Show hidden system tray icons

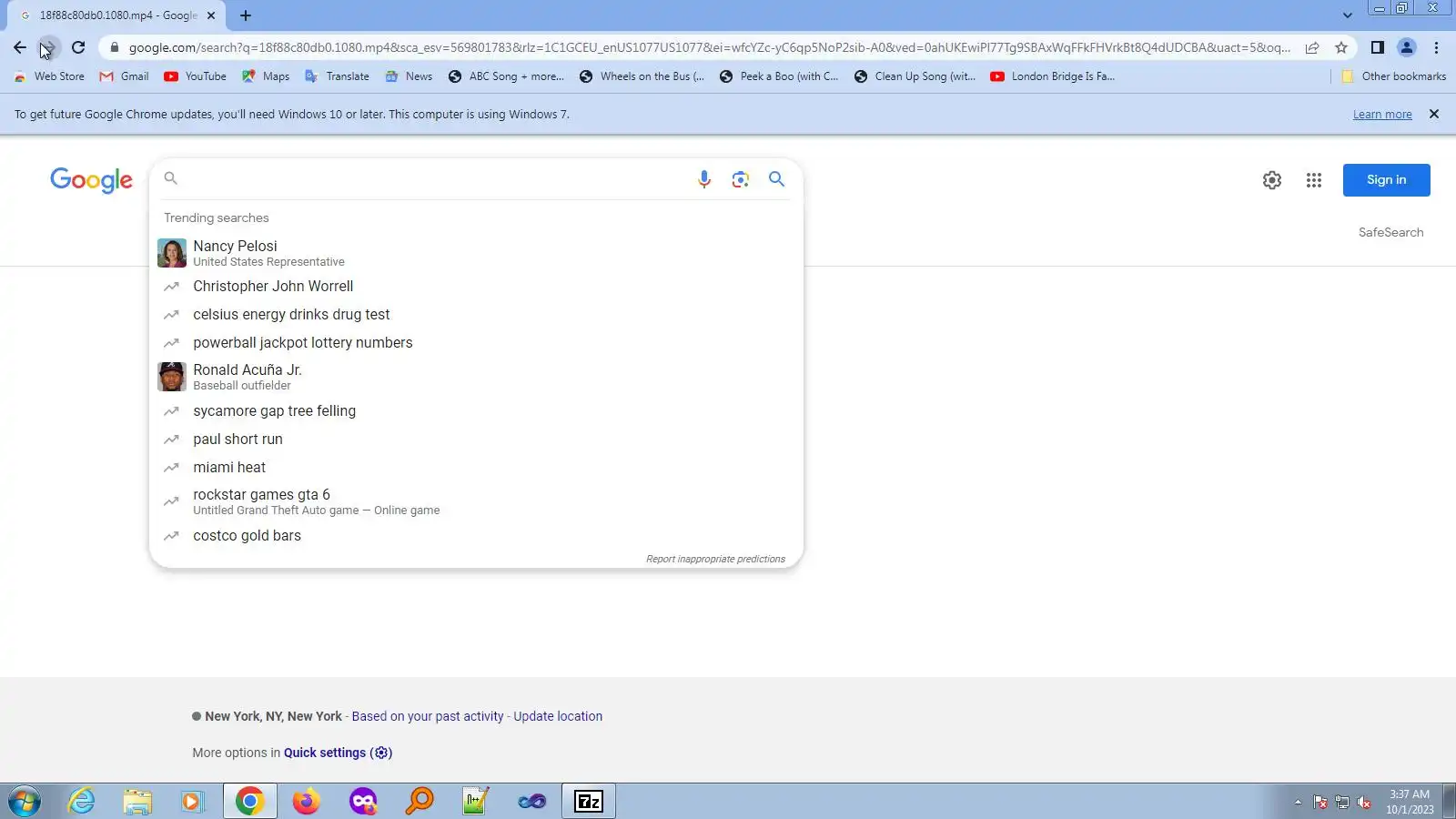pos(1298,802)
